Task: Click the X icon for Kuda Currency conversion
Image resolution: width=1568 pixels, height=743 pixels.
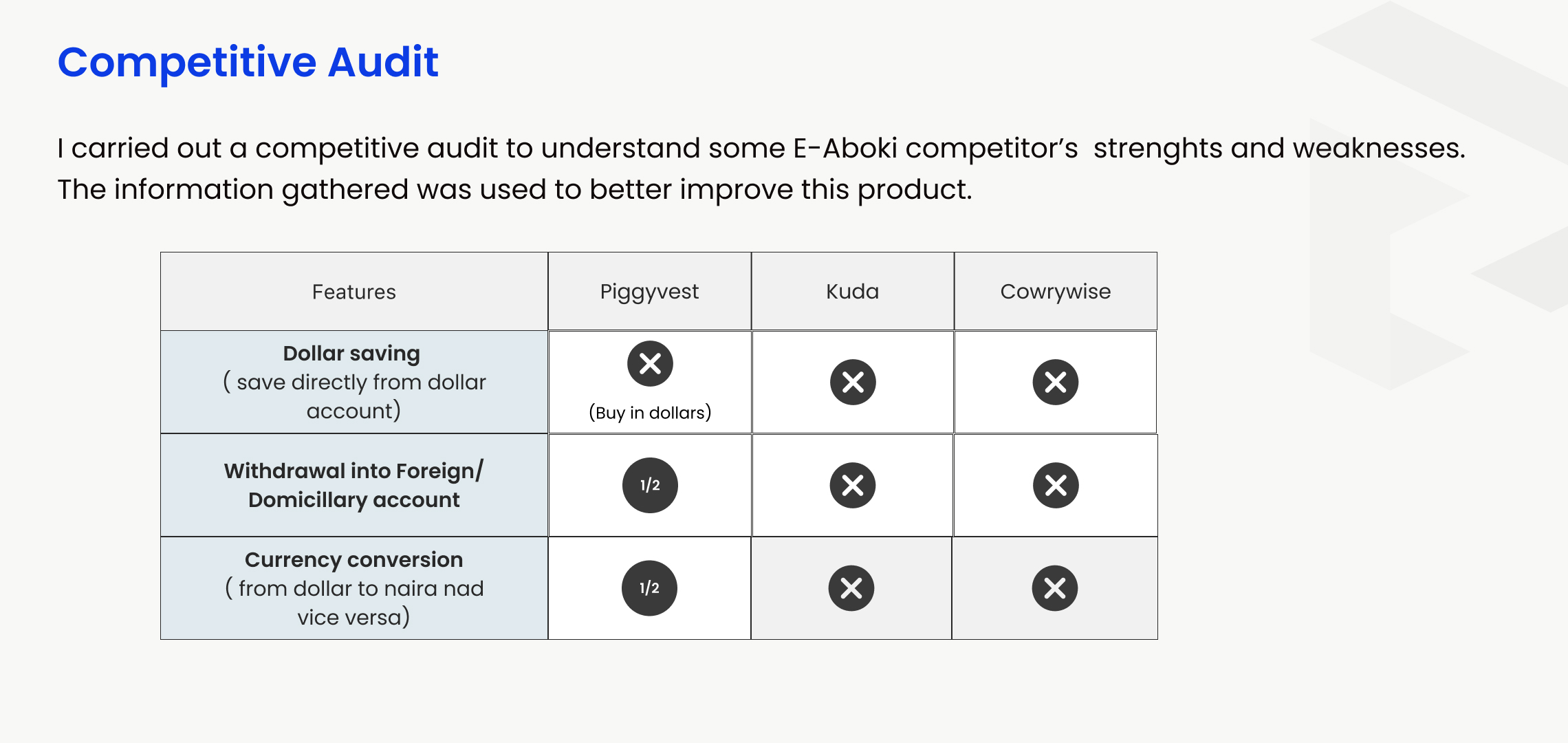Action: [x=851, y=588]
